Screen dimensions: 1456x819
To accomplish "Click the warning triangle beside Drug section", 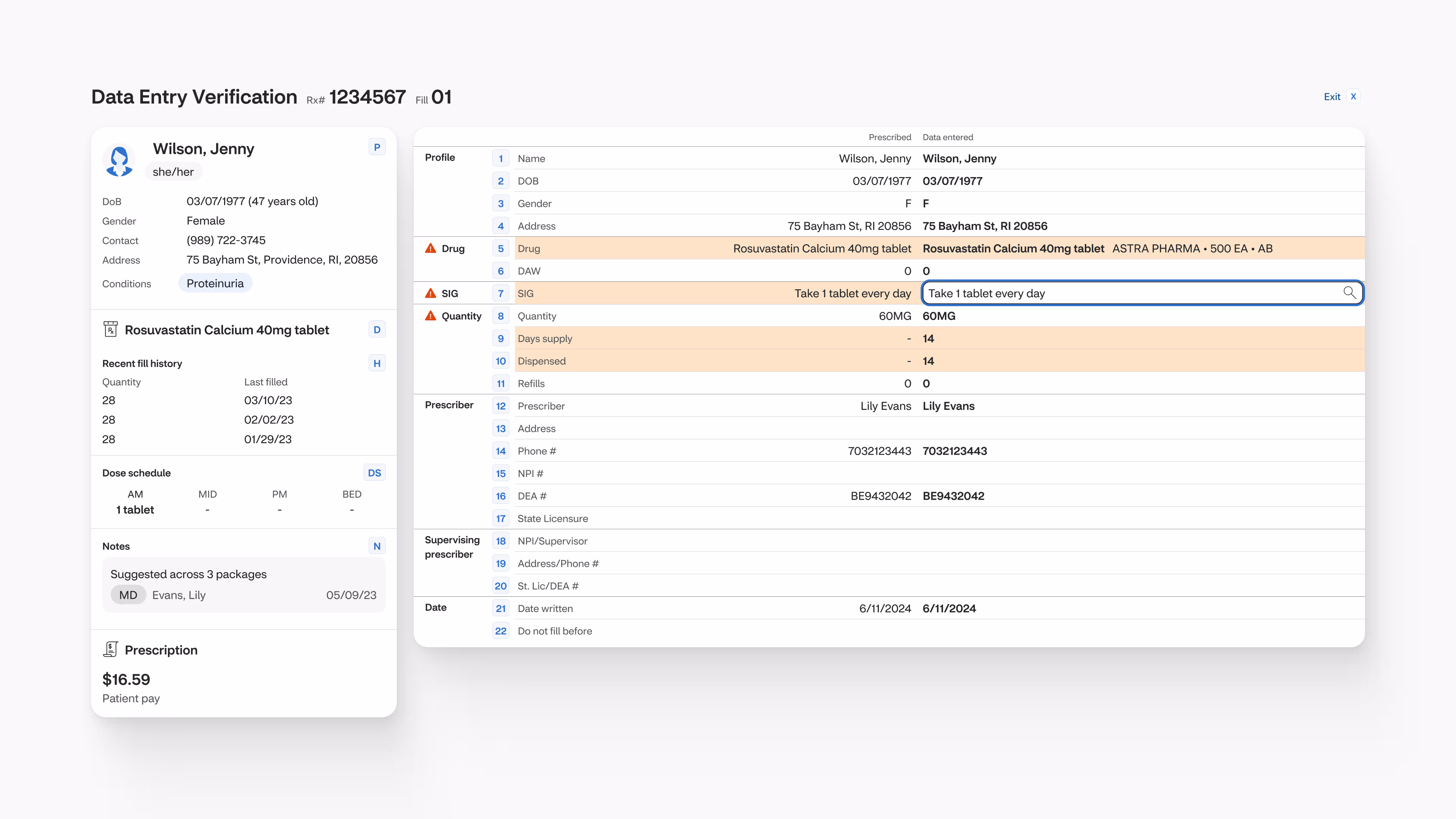I will pyautogui.click(x=431, y=248).
